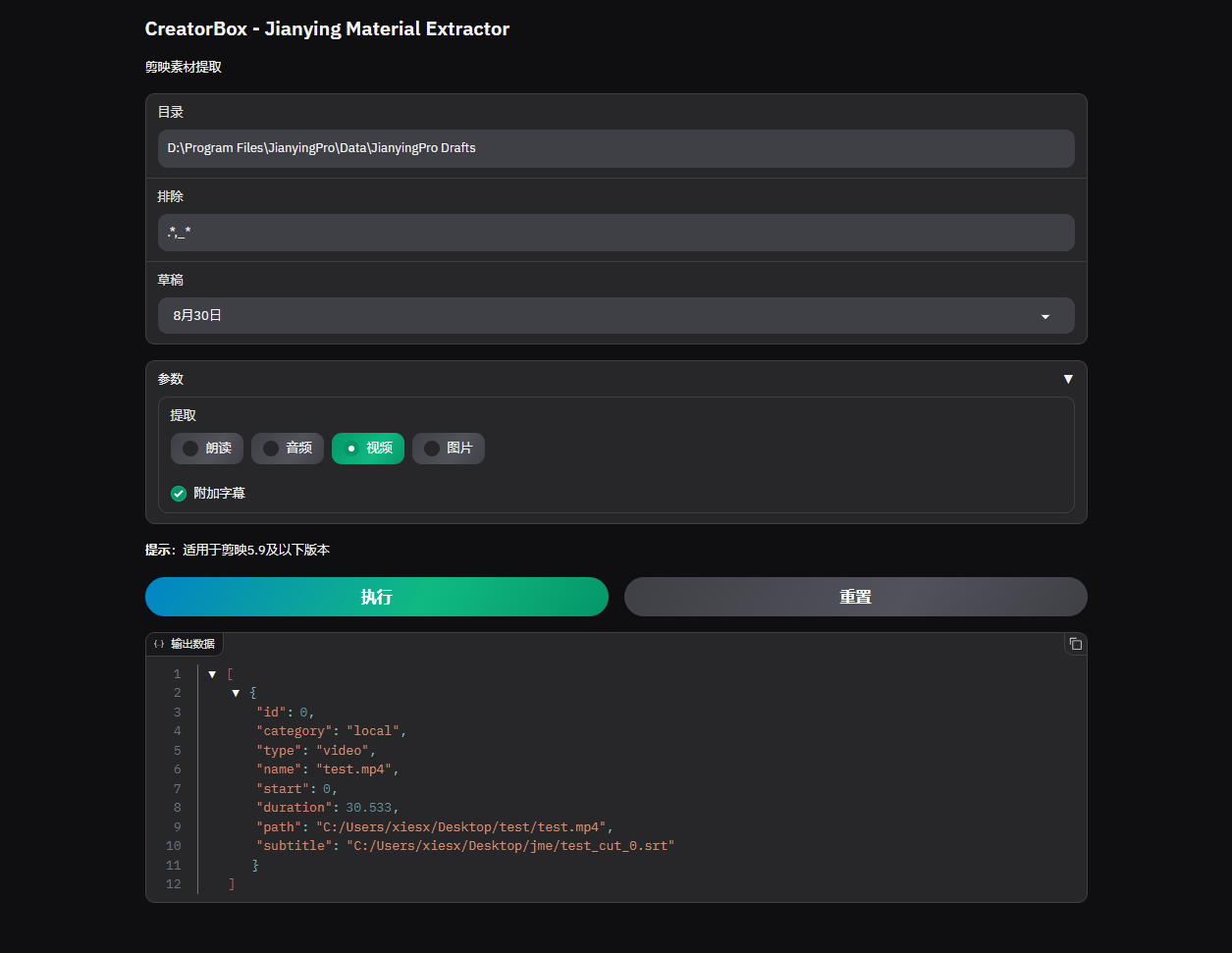Select the 音频 extraction option
The width and height of the screenshot is (1232, 953).
click(x=288, y=449)
